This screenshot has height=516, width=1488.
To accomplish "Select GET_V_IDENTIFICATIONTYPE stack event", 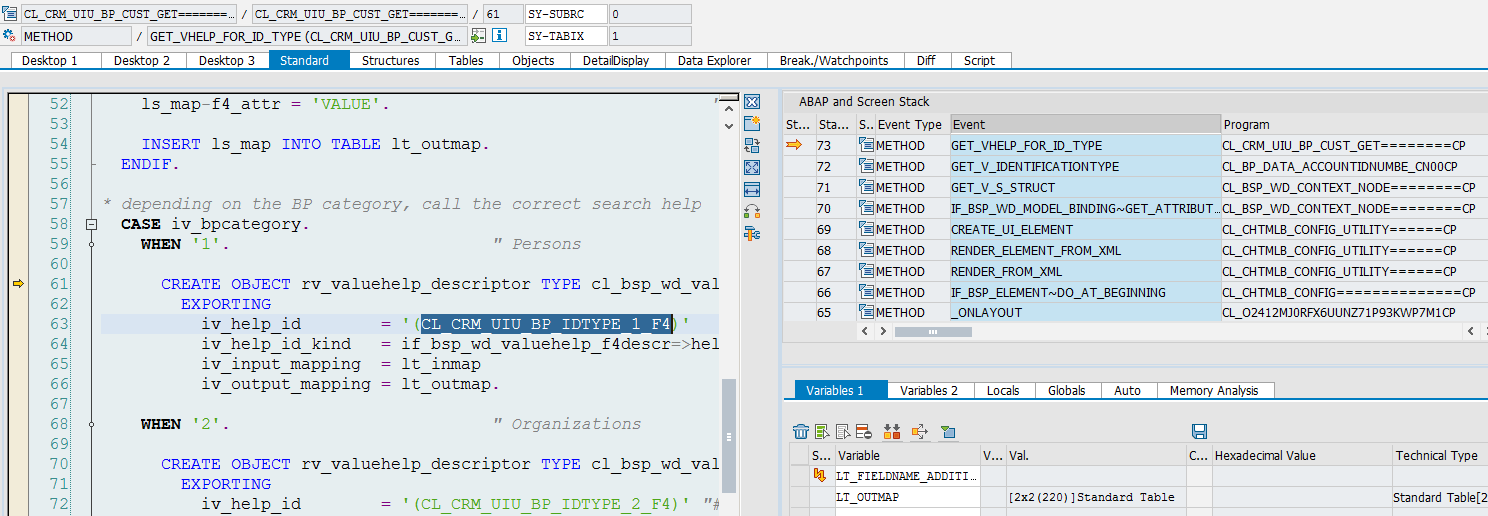I will coord(1085,166).
